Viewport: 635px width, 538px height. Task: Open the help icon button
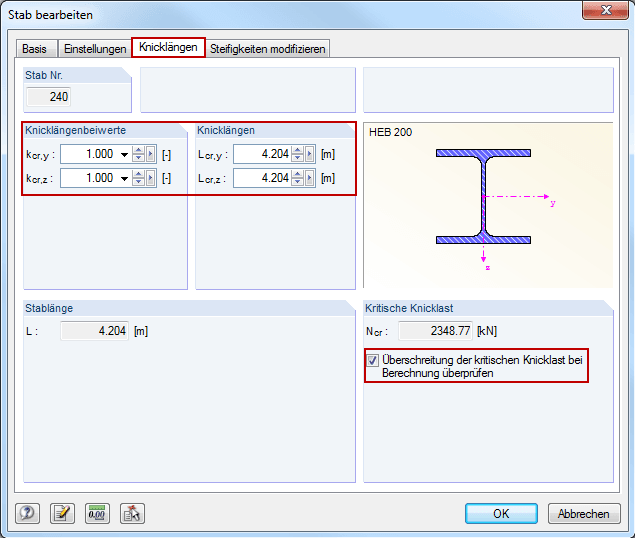click(28, 513)
